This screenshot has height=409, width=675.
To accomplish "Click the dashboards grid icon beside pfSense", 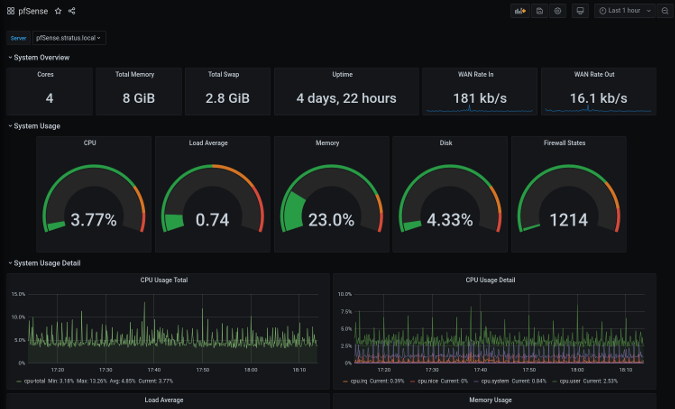I will [11, 10].
